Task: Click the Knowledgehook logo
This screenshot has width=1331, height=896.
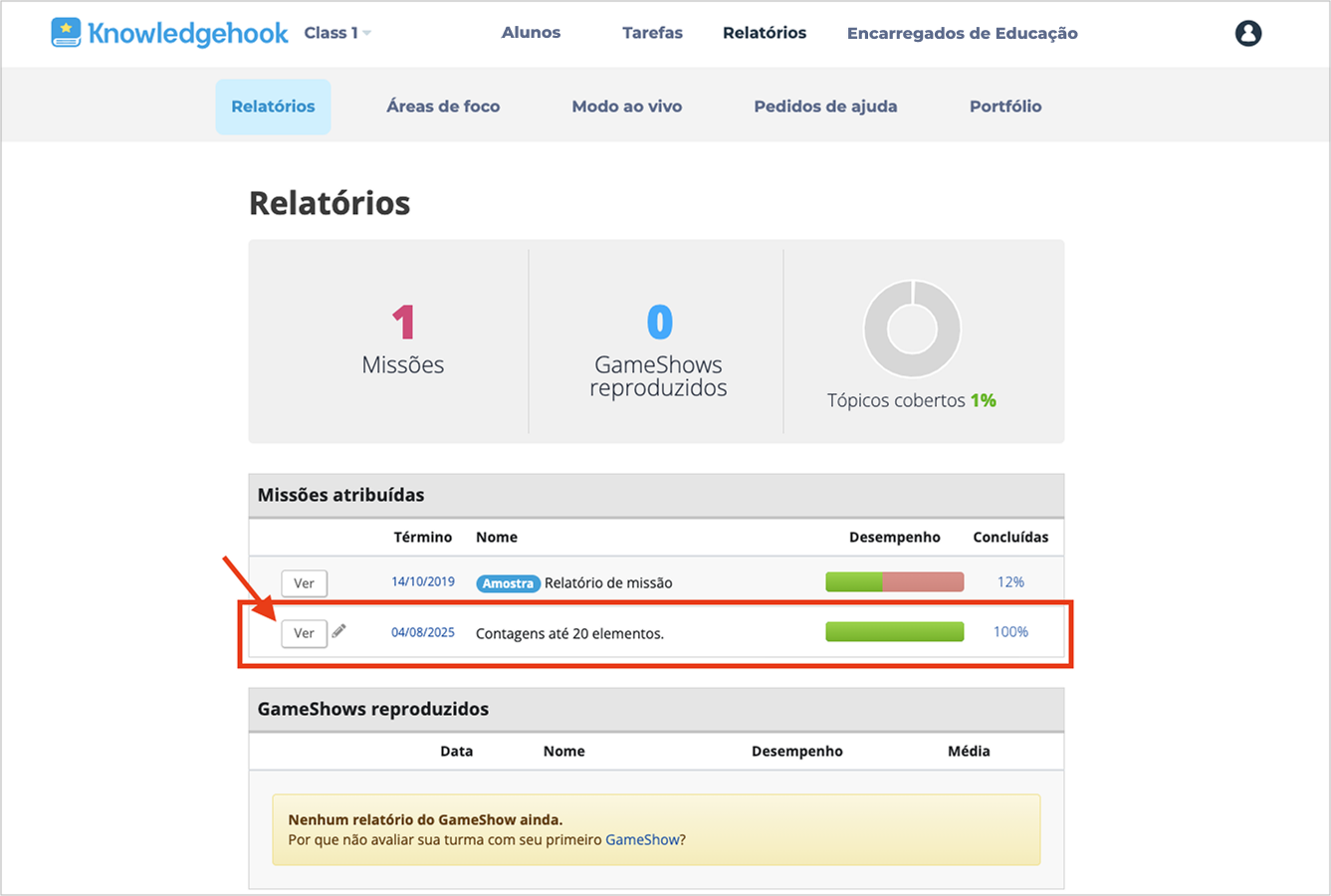Action: click(x=169, y=33)
